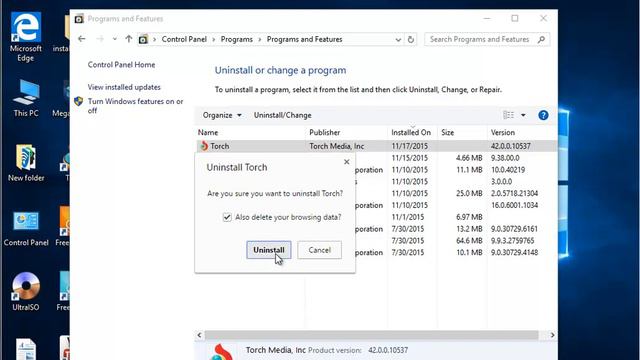Click version 10.0.40219 cell
The width and height of the screenshot is (640, 360).
508,170
